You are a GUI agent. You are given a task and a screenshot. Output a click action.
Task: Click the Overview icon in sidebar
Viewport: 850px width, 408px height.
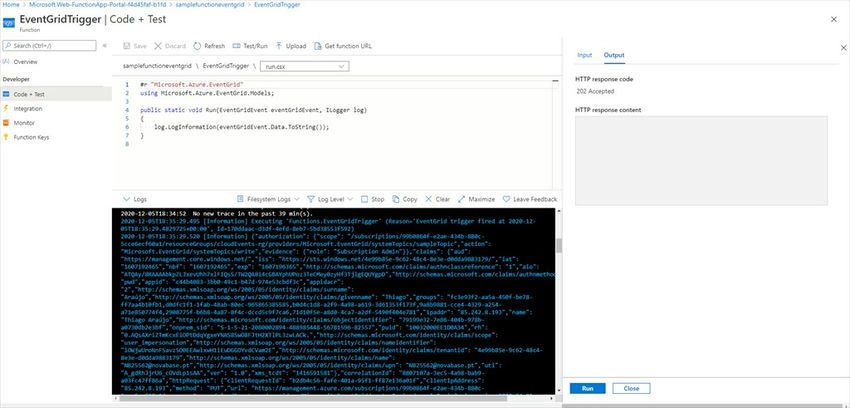coord(6,62)
